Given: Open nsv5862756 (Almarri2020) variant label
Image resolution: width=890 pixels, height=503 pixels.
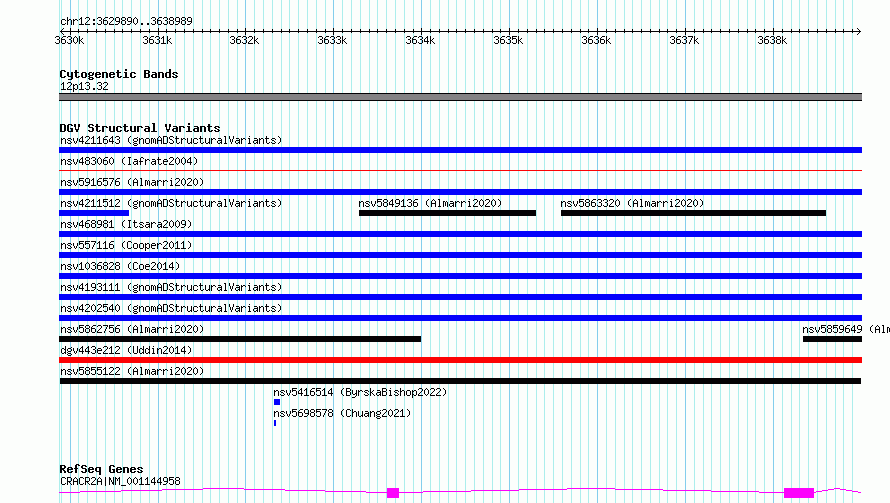Looking at the screenshot, I should [x=132, y=329].
